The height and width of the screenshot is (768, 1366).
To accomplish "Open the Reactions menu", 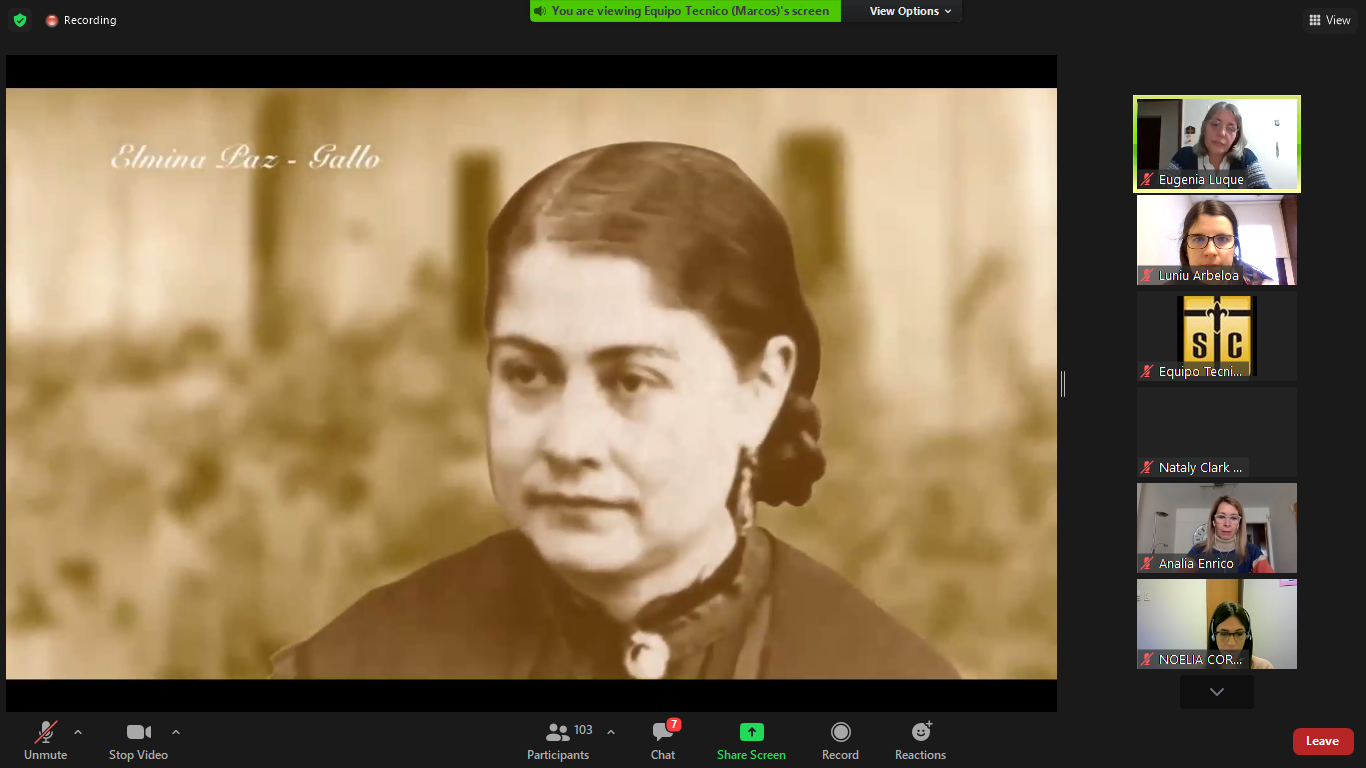I will 920,741.
